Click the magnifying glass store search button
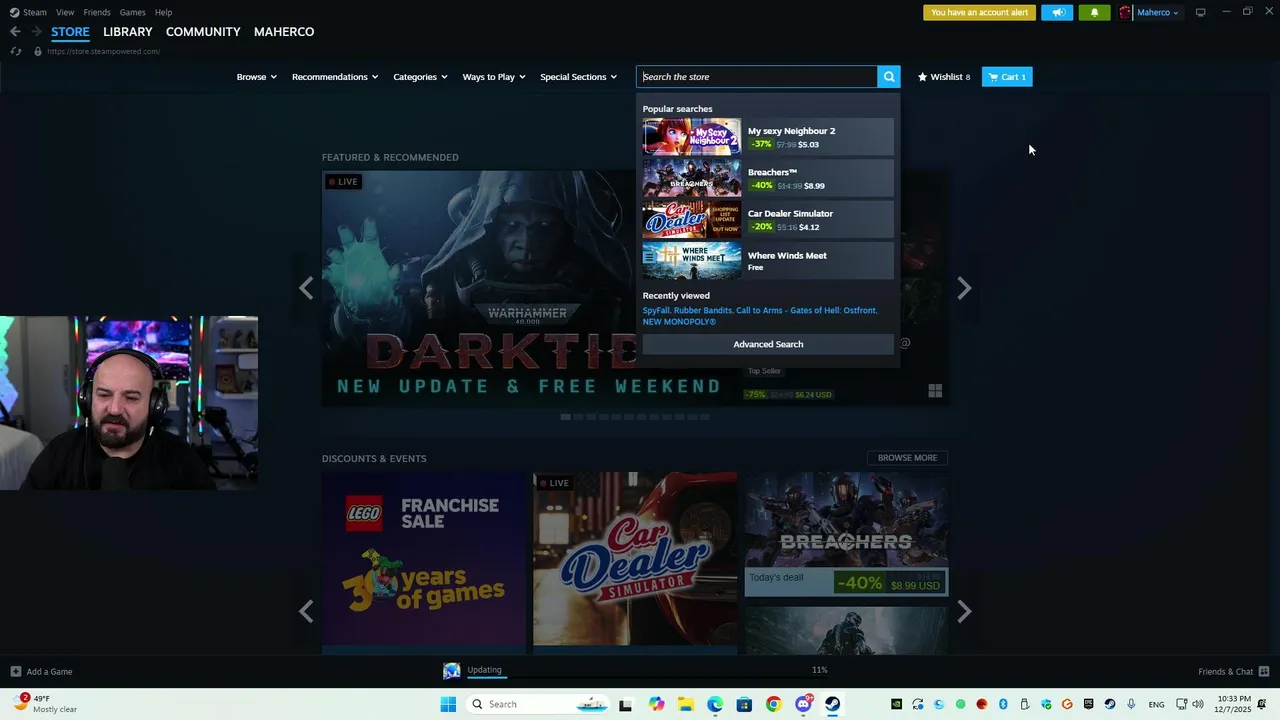The image size is (1280, 720). [889, 77]
